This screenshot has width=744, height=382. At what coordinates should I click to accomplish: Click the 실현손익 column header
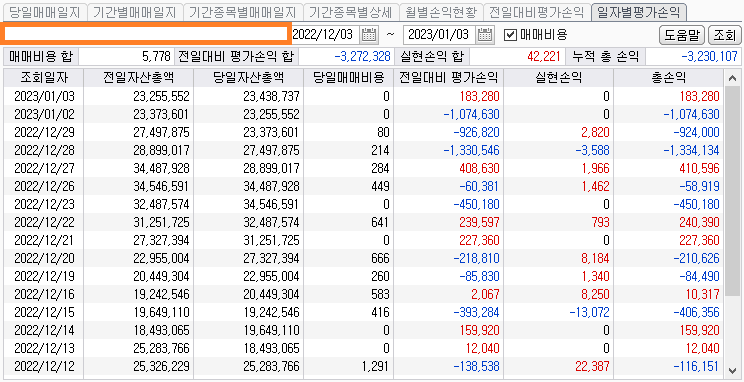click(x=558, y=78)
